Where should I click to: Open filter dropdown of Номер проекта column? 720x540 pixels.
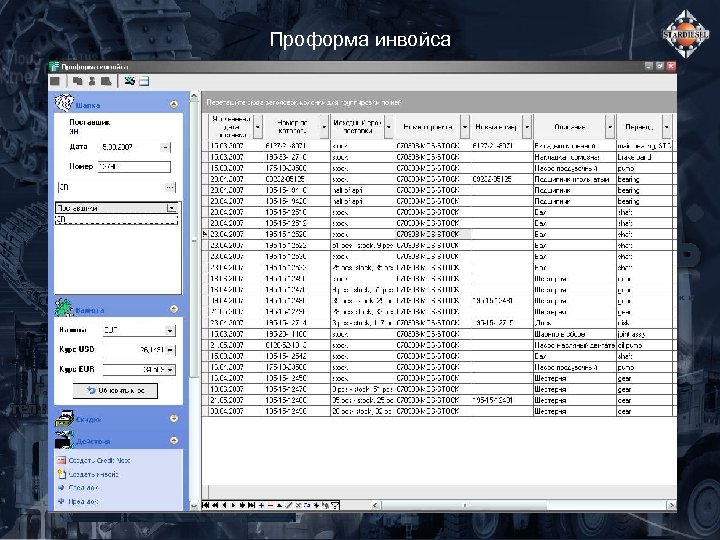point(465,127)
